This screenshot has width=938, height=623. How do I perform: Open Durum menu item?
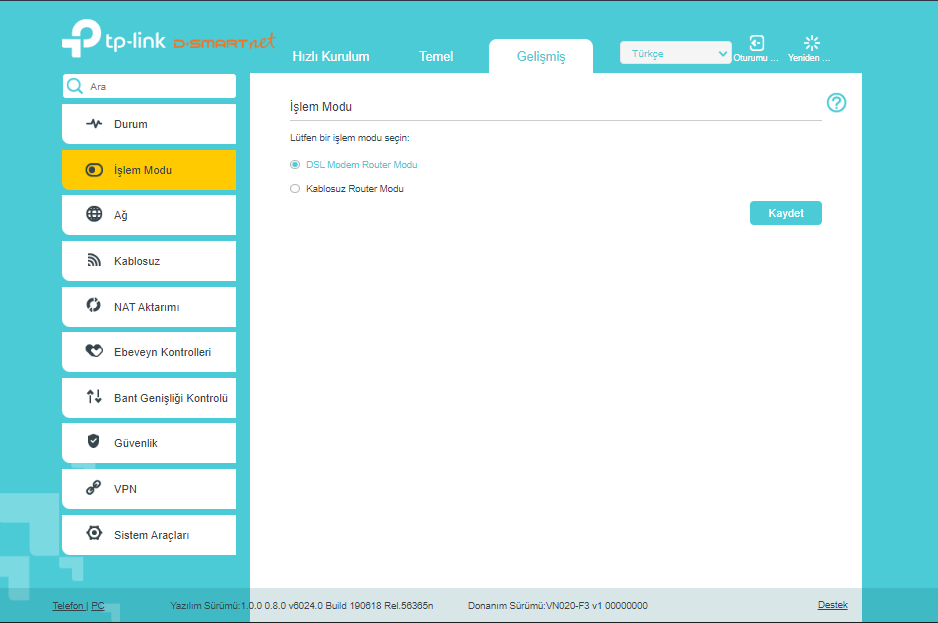149,124
